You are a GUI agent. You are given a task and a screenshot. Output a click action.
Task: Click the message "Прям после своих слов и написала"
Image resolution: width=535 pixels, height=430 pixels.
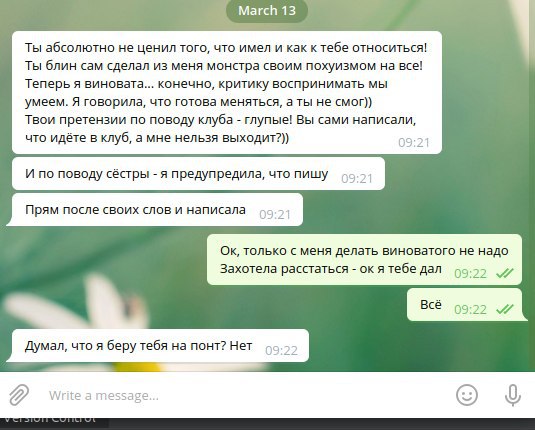(155, 210)
